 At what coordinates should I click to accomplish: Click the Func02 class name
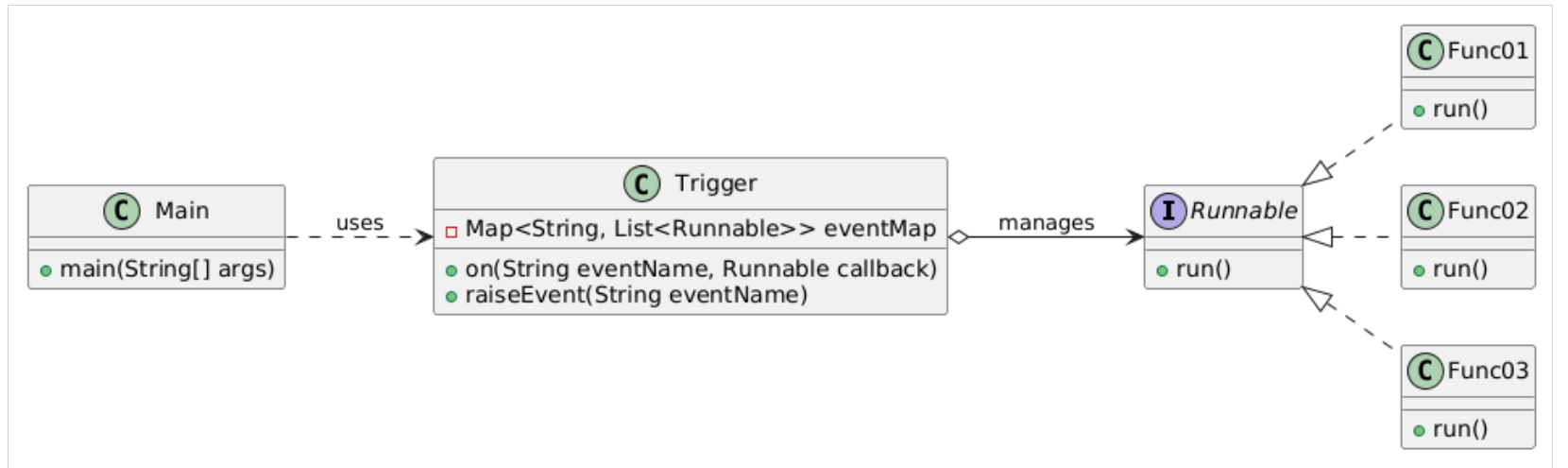(x=1488, y=211)
